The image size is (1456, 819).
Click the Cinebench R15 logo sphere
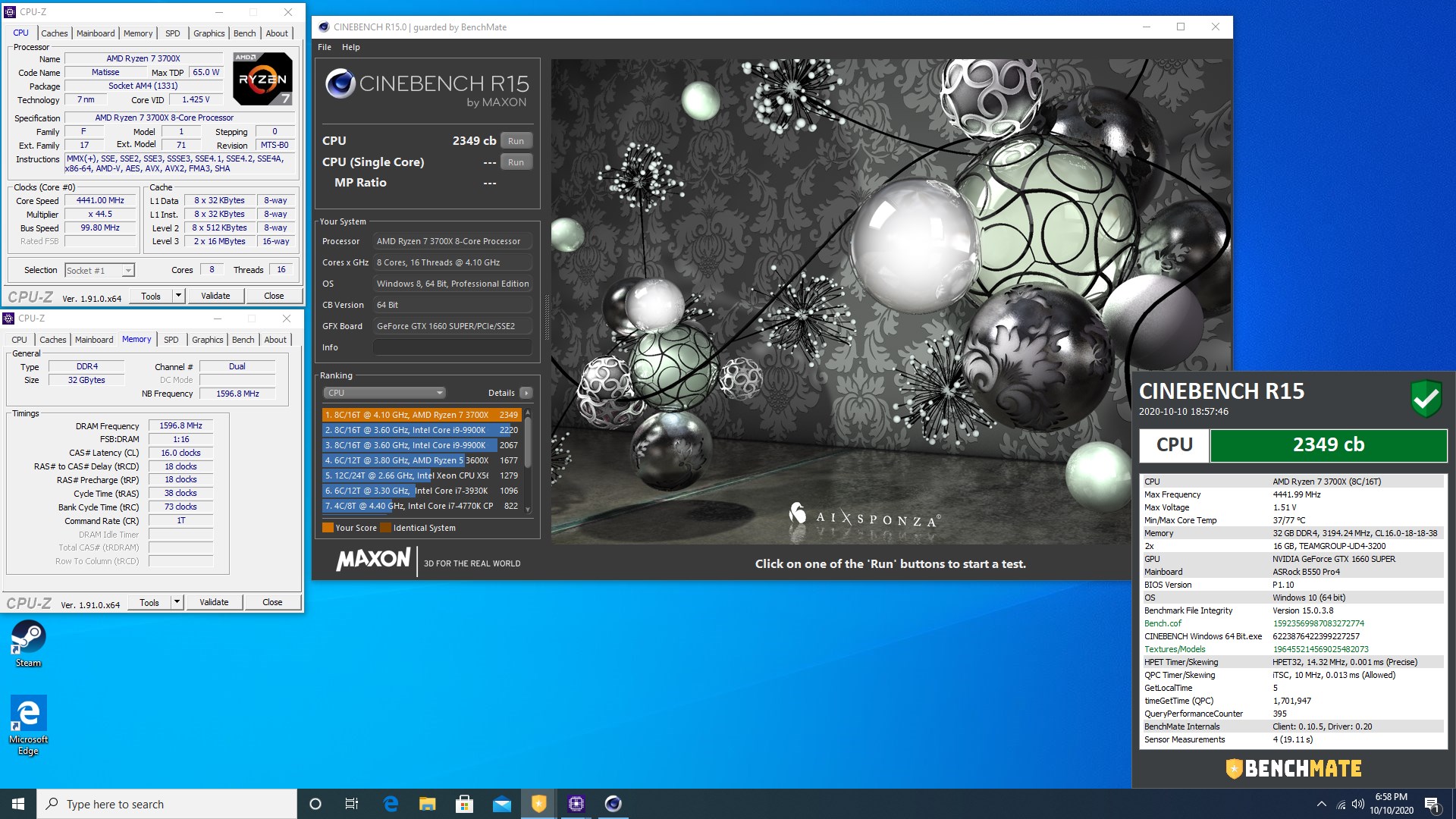coord(340,84)
